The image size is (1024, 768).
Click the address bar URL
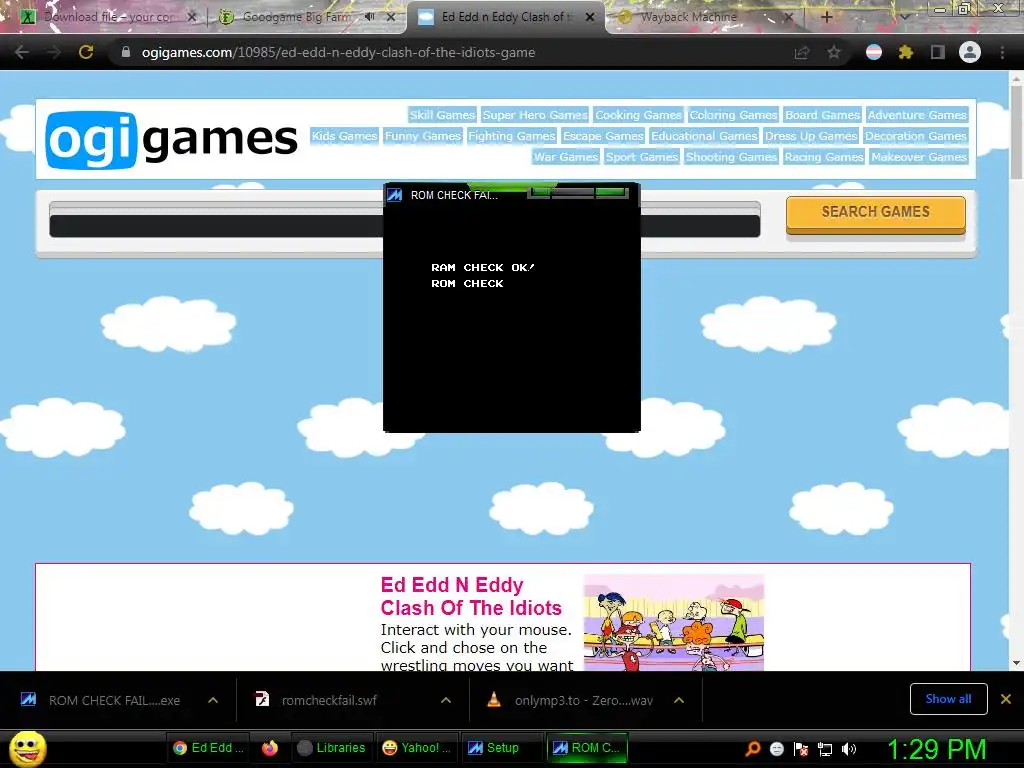pyautogui.click(x=338, y=52)
